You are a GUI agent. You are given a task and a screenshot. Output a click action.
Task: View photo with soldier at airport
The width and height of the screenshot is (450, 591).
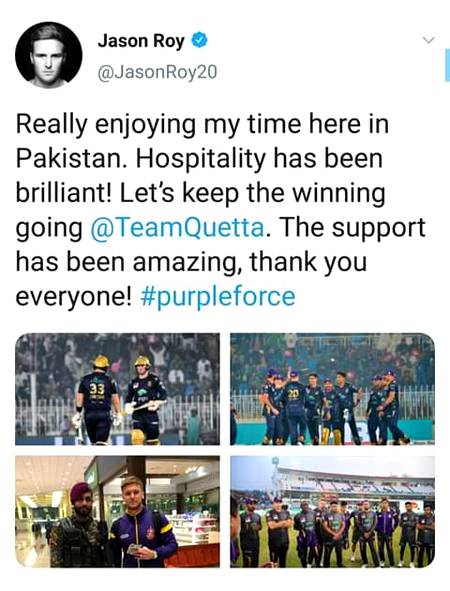point(117,511)
